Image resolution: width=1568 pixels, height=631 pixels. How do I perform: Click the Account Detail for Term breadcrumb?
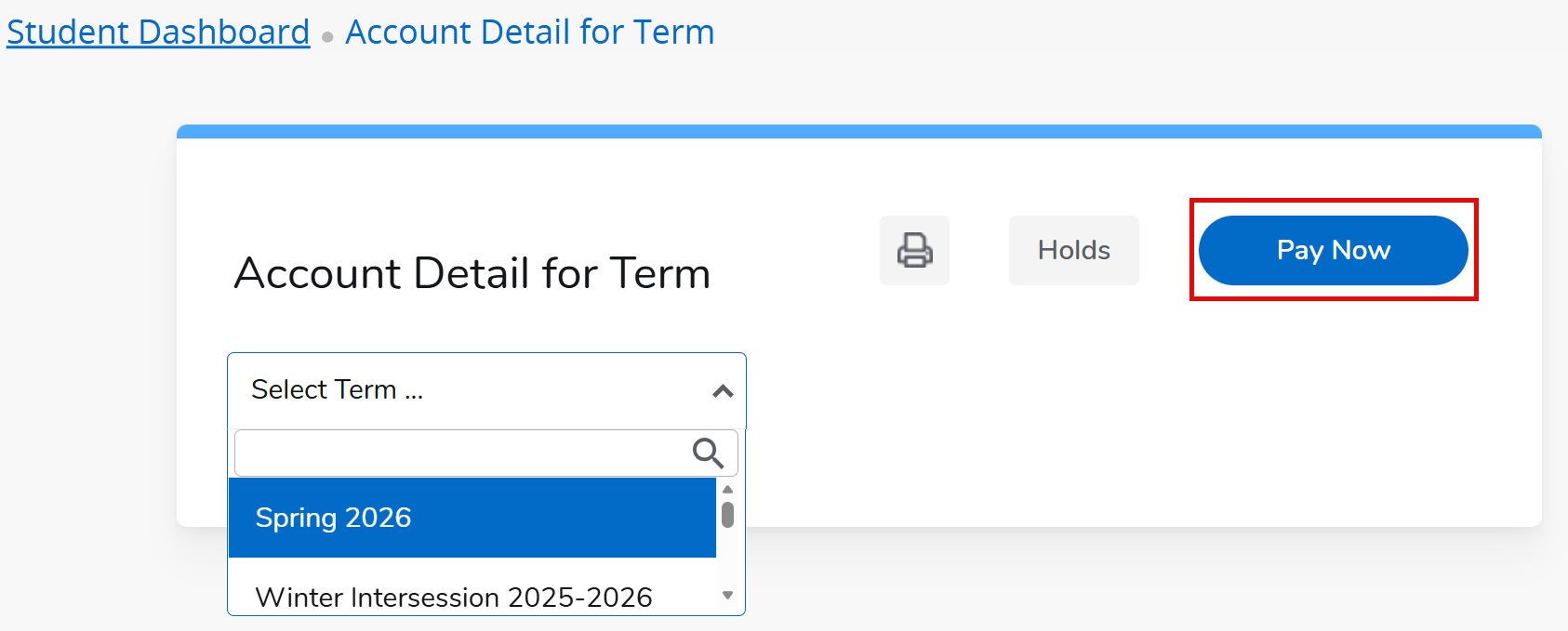pos(529,31)
